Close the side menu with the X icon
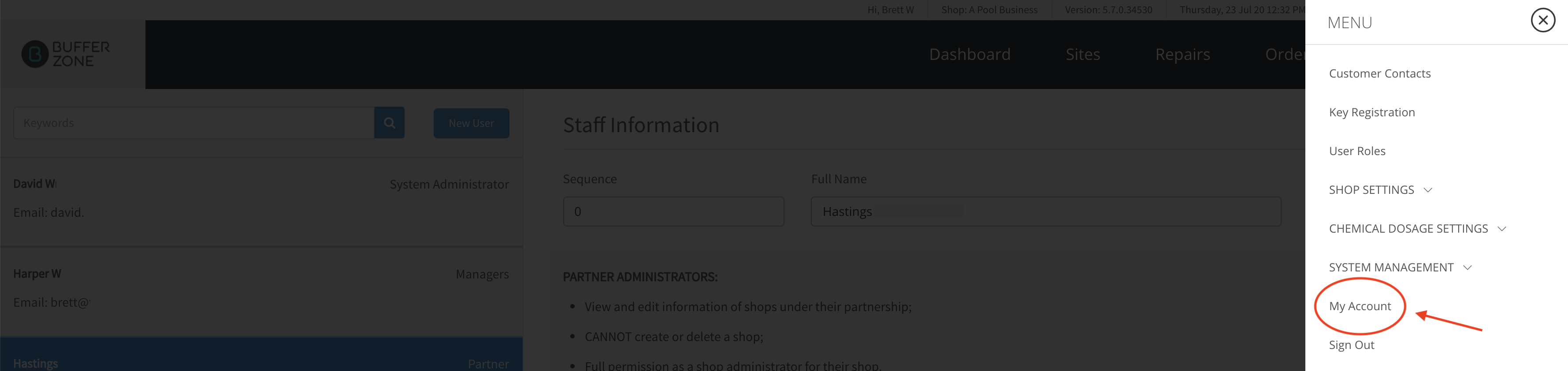Screen dimensions: 1568x371 tap(1542, 21)
